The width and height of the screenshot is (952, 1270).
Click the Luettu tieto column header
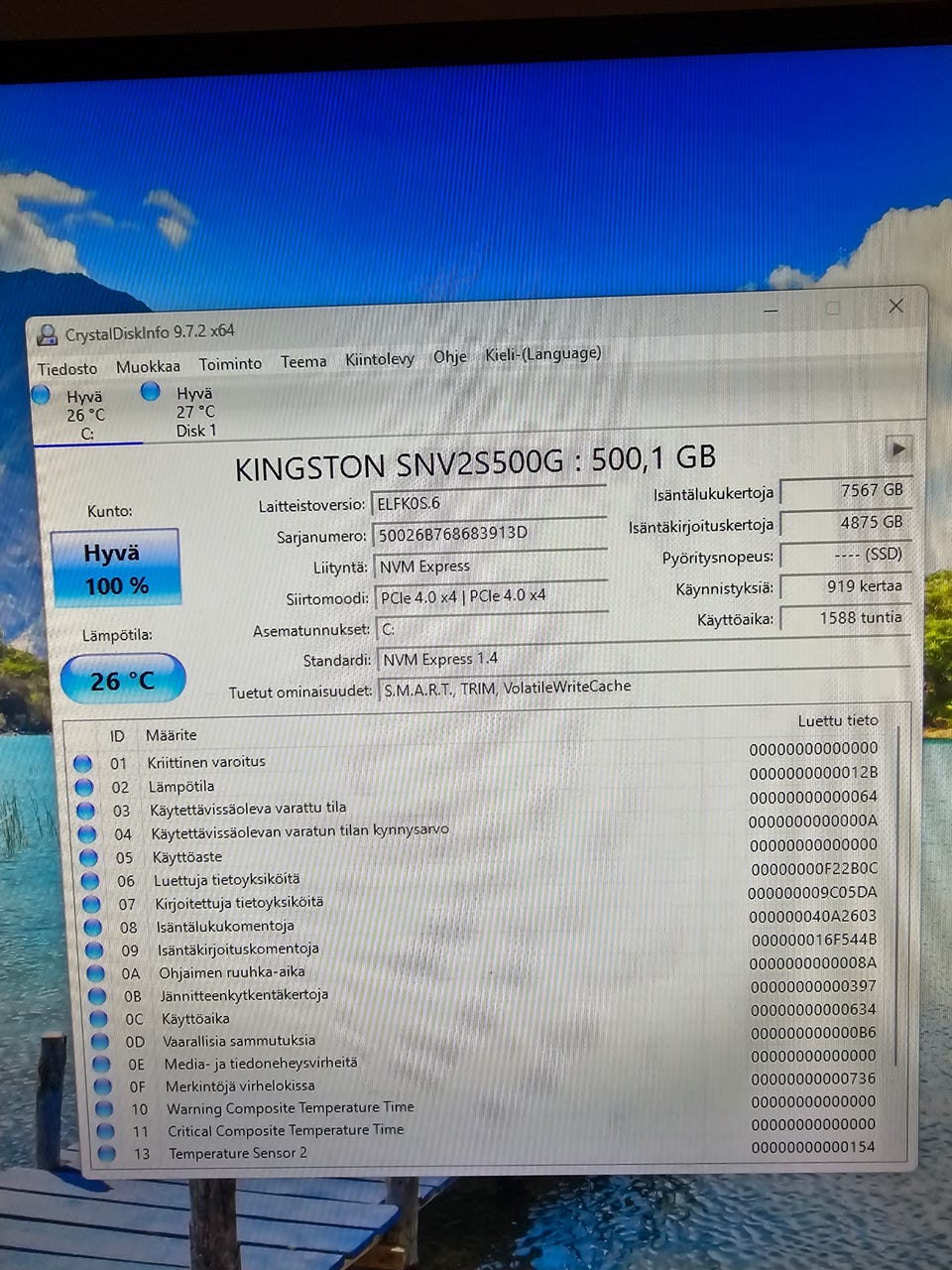pyautogui.click(x=838, y=721)
